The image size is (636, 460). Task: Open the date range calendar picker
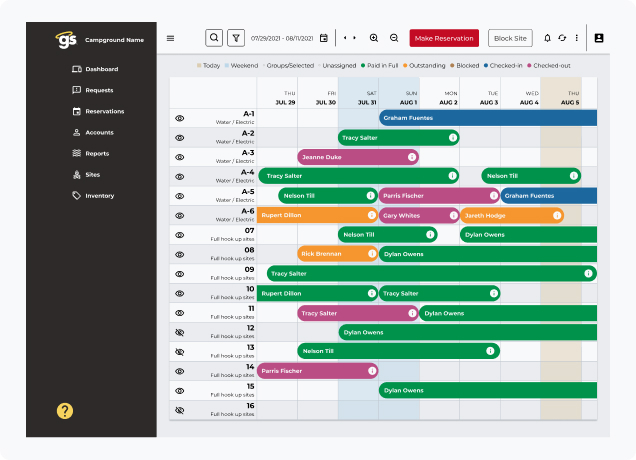click(323, 38)
